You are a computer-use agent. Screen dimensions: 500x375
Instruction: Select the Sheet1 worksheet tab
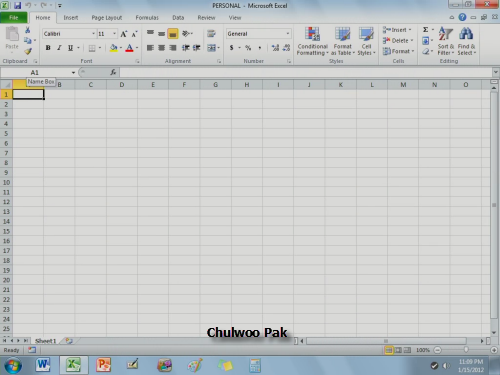point(46,341)
